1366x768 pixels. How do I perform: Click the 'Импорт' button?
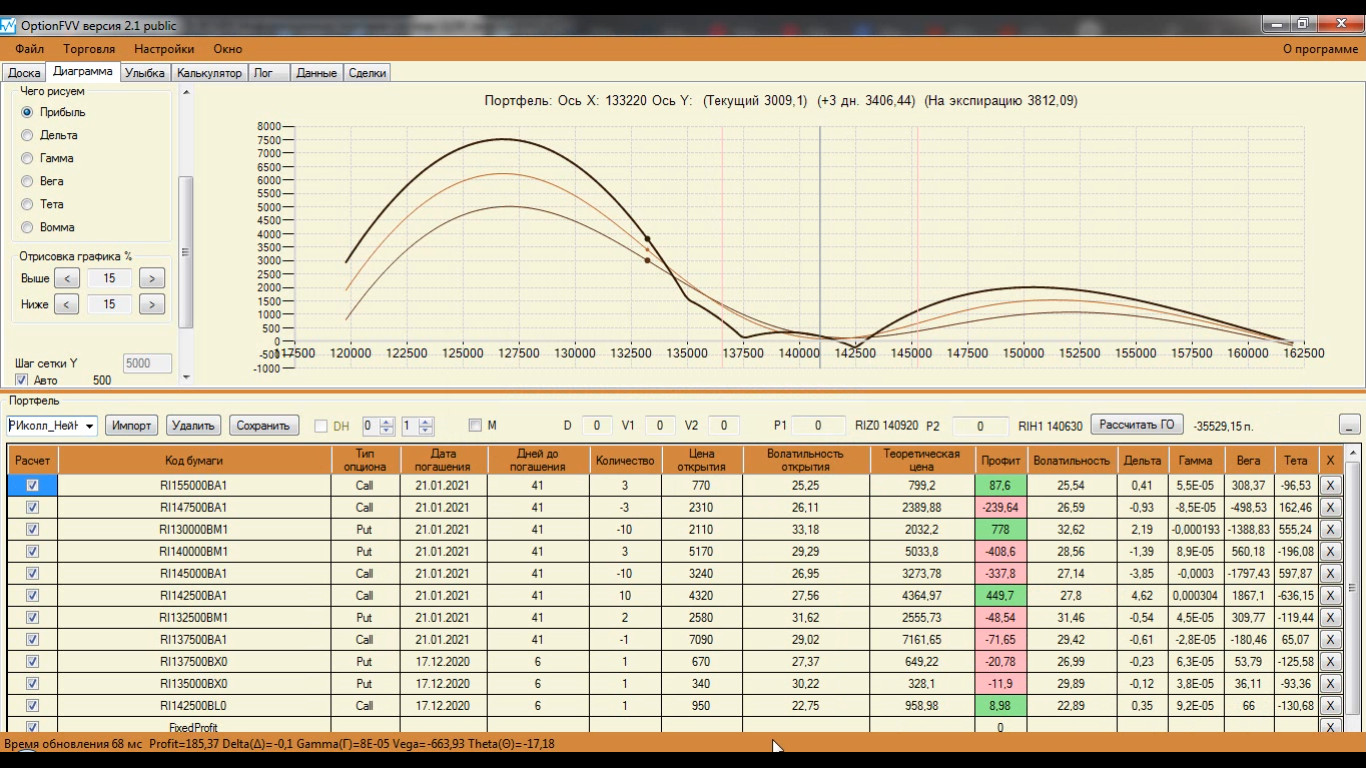point(132,425)
